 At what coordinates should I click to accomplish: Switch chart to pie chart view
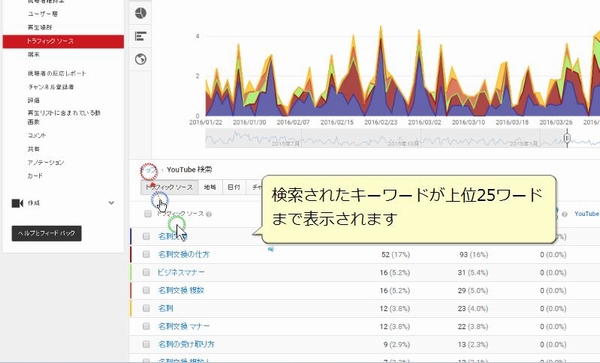140,13
